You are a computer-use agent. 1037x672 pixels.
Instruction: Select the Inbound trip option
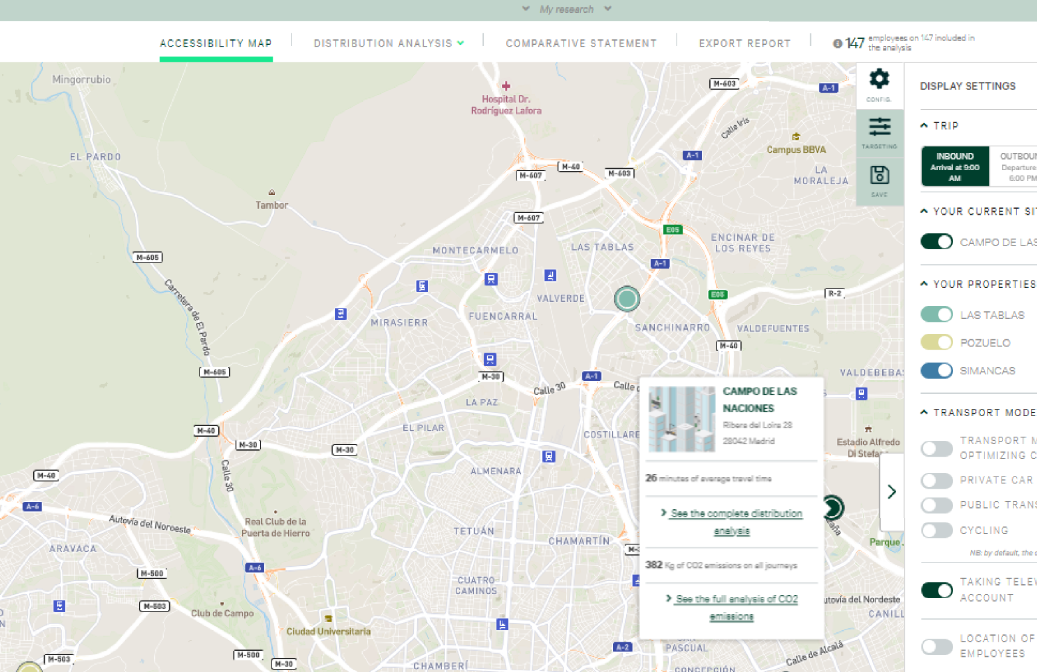[955, 166]
